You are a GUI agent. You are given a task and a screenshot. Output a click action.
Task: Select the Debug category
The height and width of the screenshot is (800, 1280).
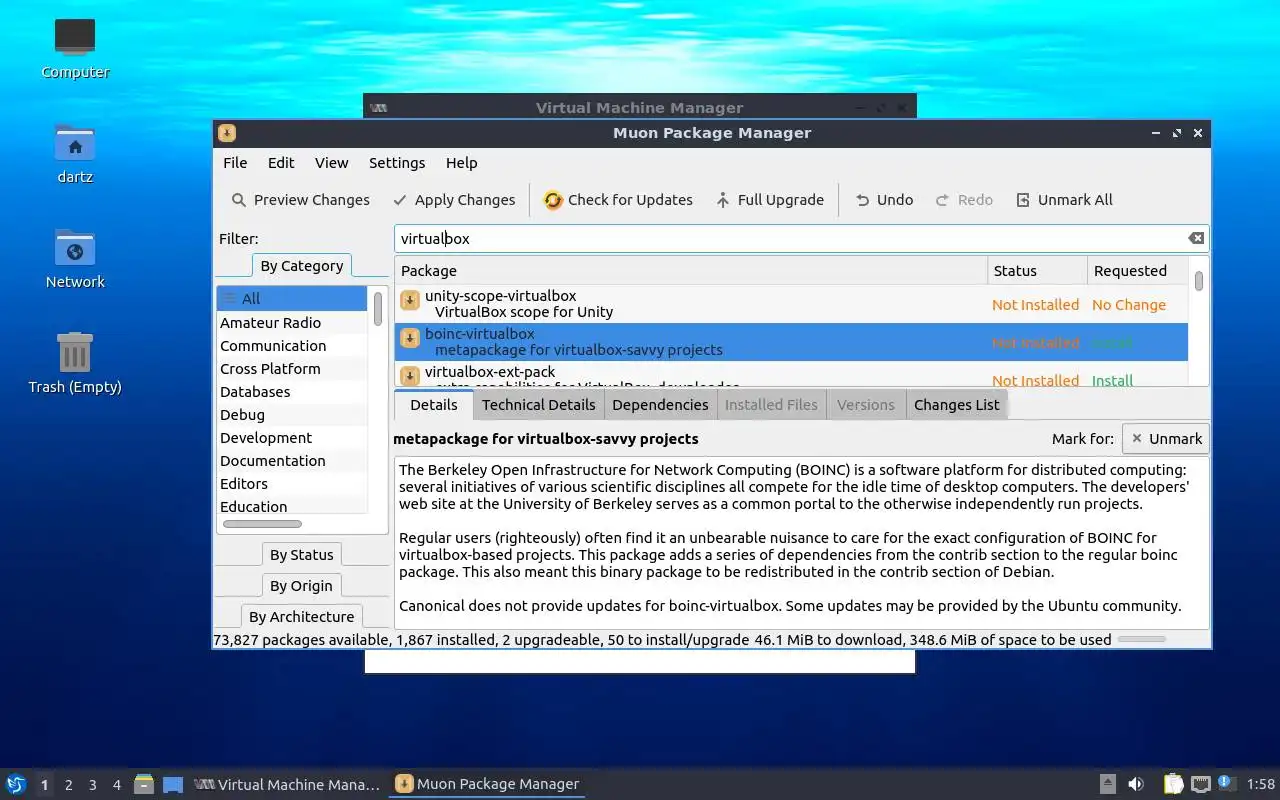point(293,415)
